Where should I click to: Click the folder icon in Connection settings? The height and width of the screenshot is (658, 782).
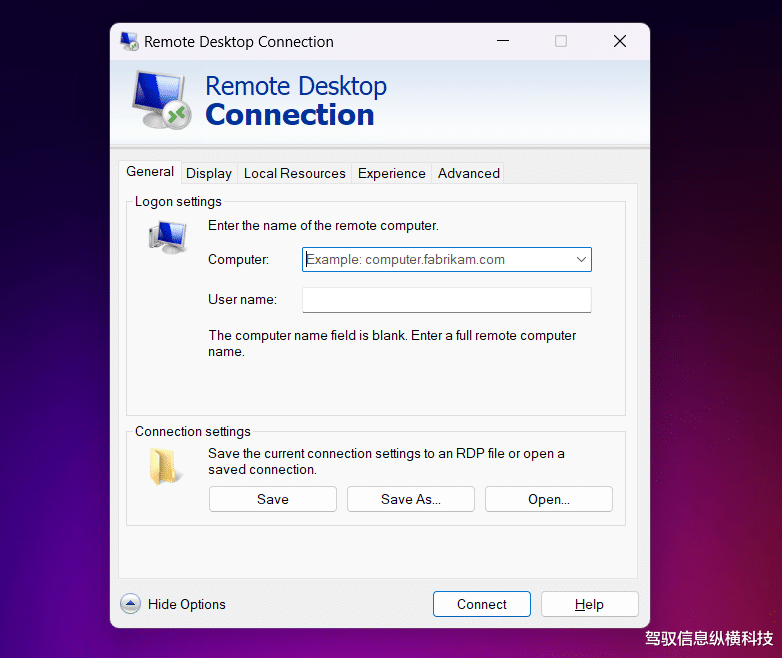tap(165, 466)
